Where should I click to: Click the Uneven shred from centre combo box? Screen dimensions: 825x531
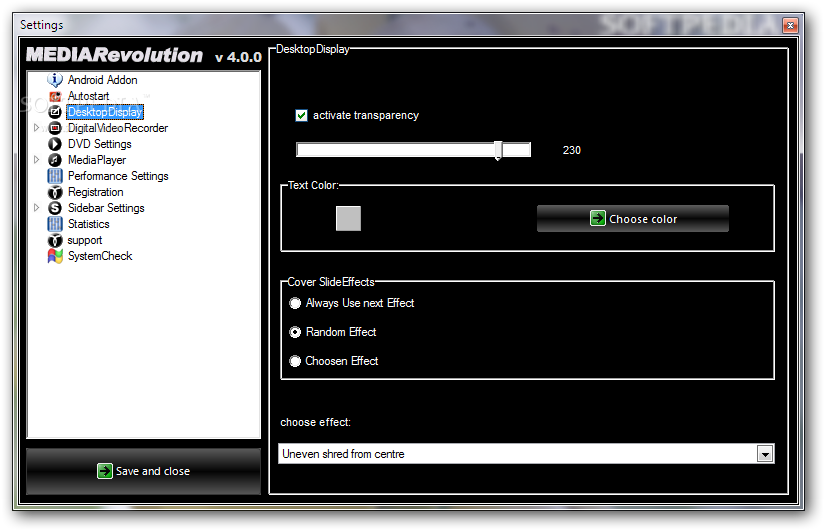tap(526, 454)
